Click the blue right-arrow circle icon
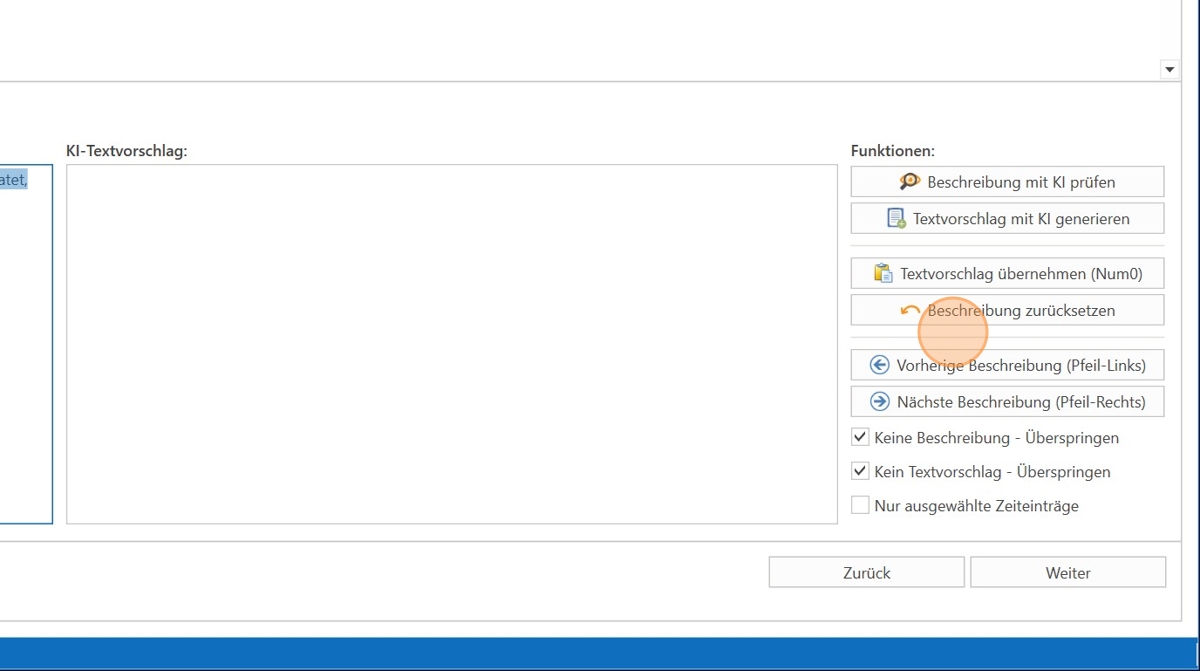 pyautogui.click(x=880, y=402)
